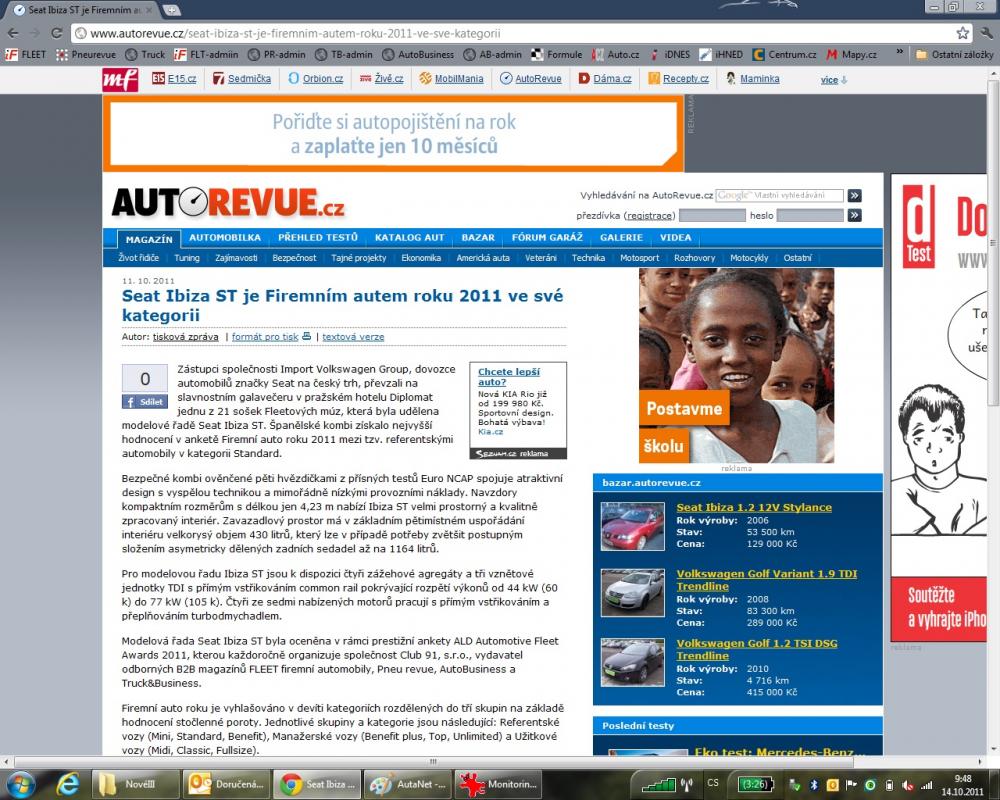Screen dimensions: 1000x800
Task: Open the Formule bookmark
Action: coord(557,55)
